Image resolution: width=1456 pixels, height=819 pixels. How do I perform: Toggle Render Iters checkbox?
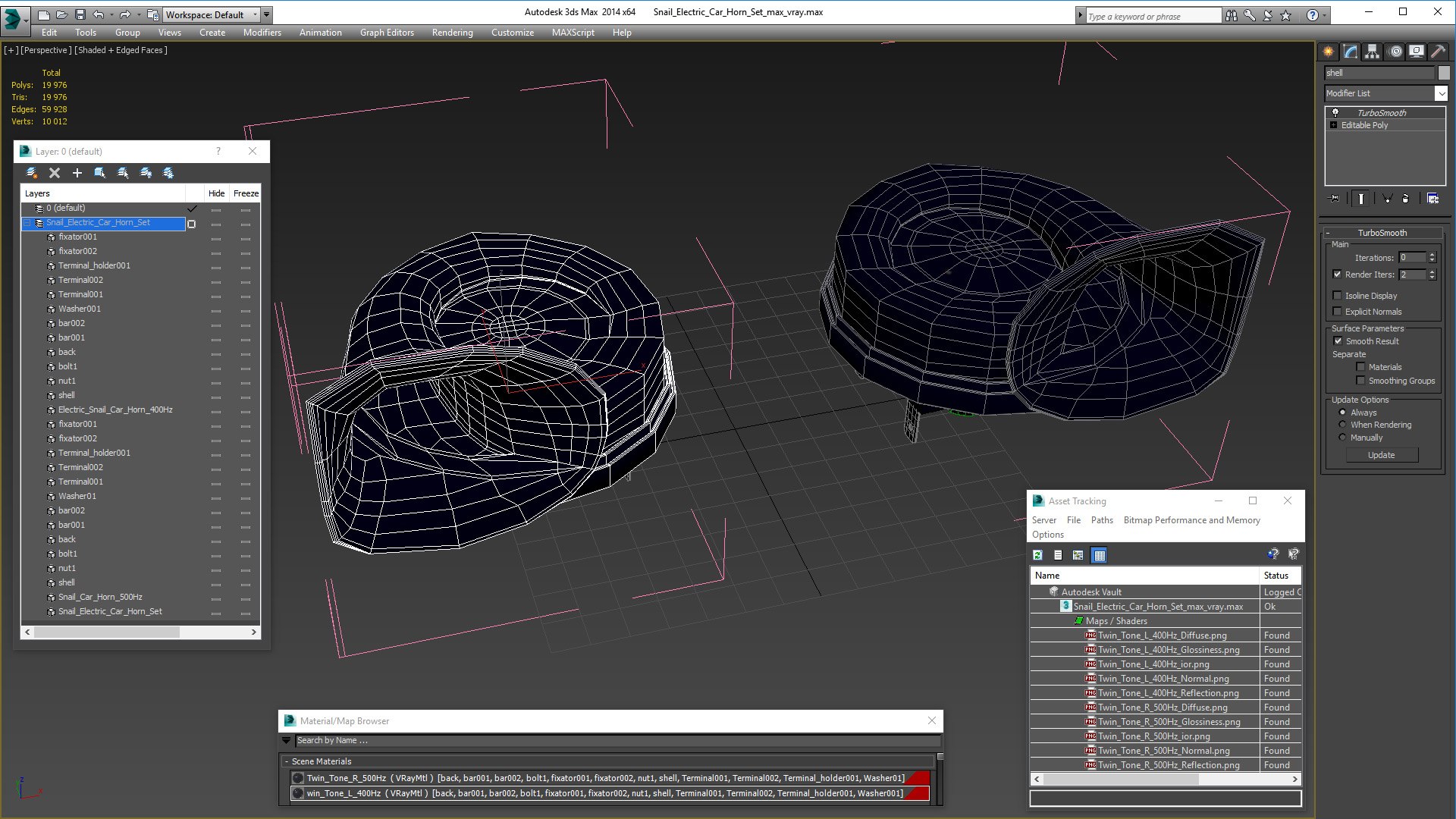pyautogui.click(x=1337, y=275)
